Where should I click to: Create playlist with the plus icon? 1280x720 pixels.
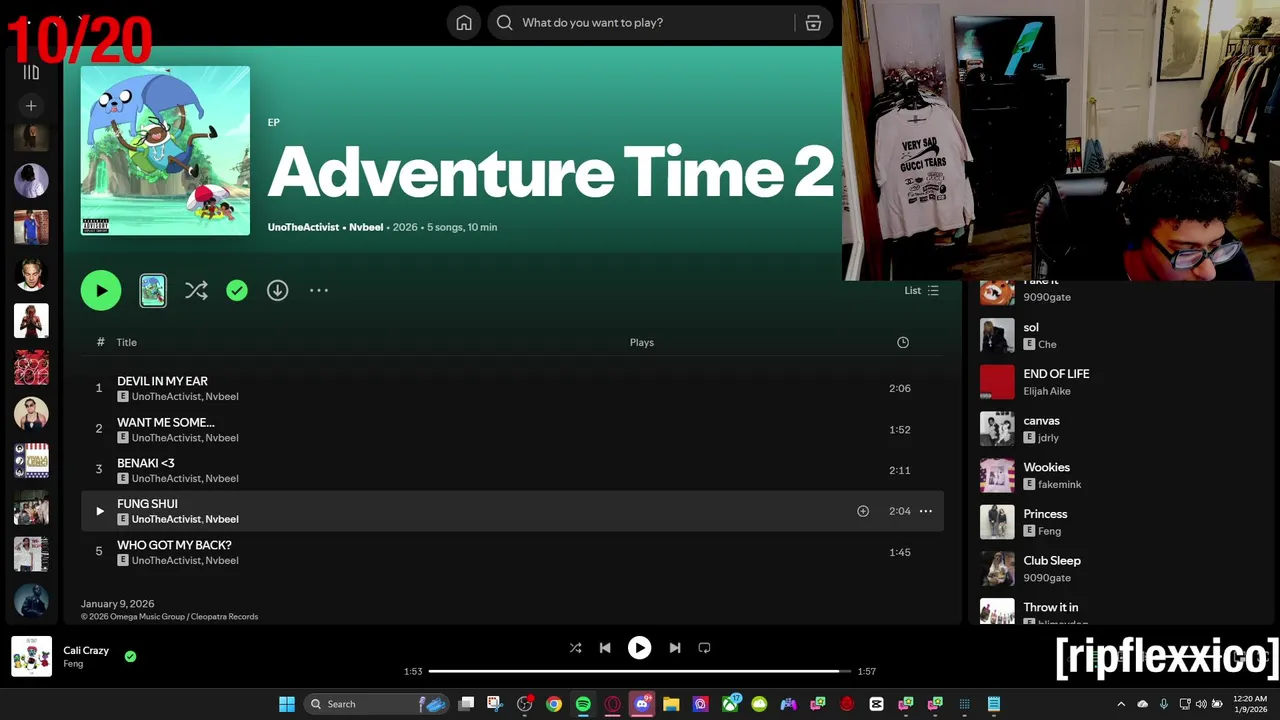(x=31, y=105)
